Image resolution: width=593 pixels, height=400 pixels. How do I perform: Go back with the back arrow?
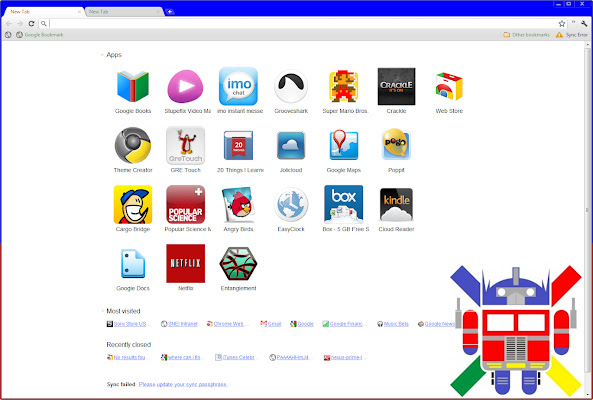9,23
